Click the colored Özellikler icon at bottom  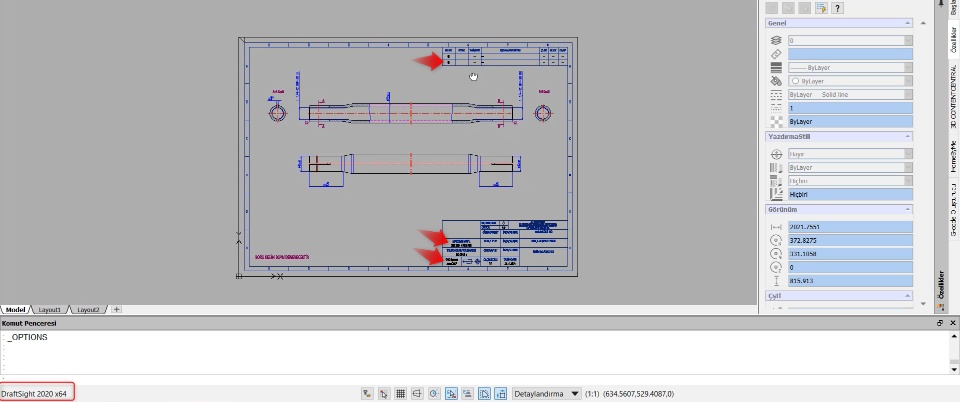tap(940, 307)
